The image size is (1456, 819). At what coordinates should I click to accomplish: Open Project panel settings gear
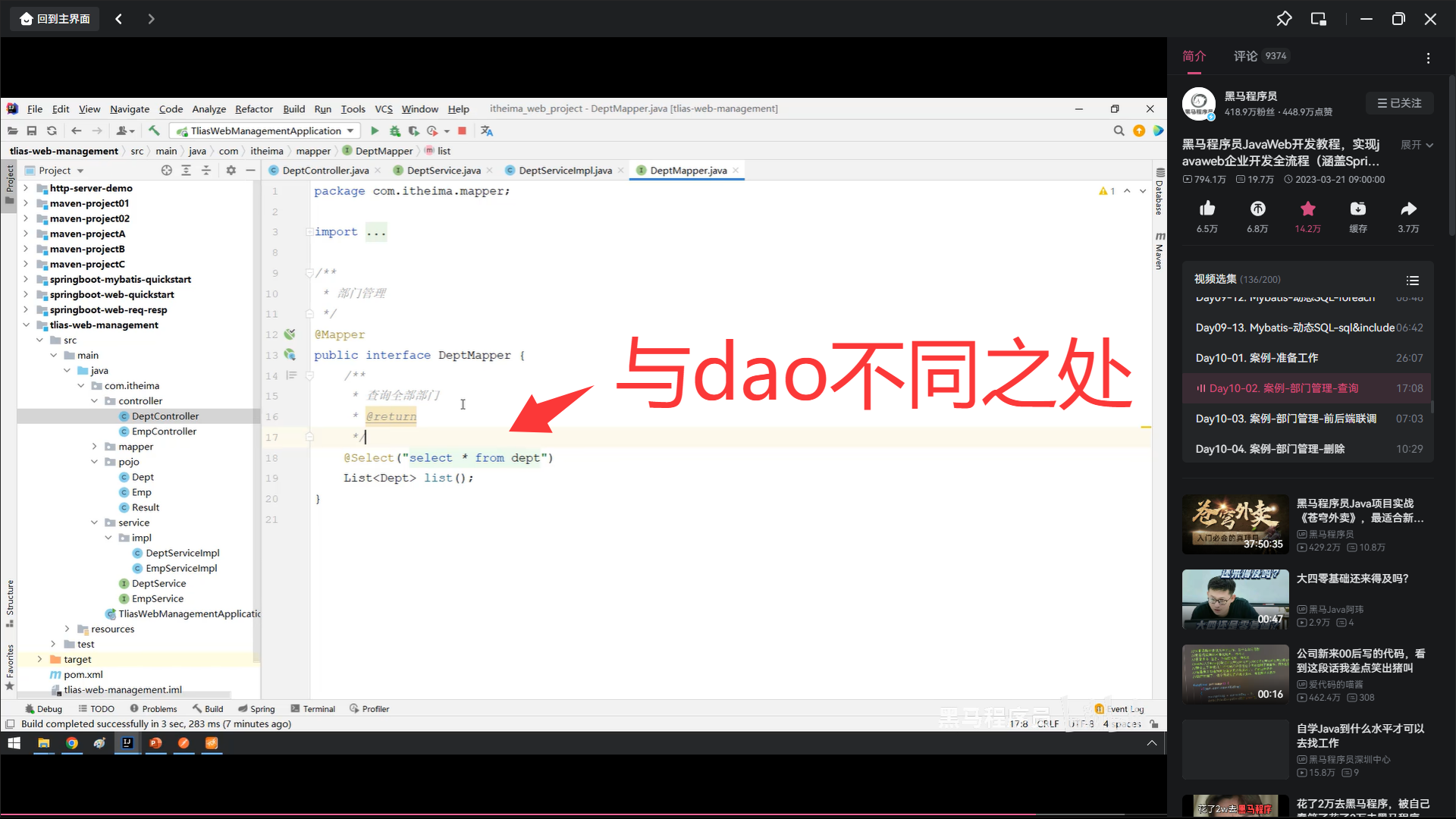[231, 171]
